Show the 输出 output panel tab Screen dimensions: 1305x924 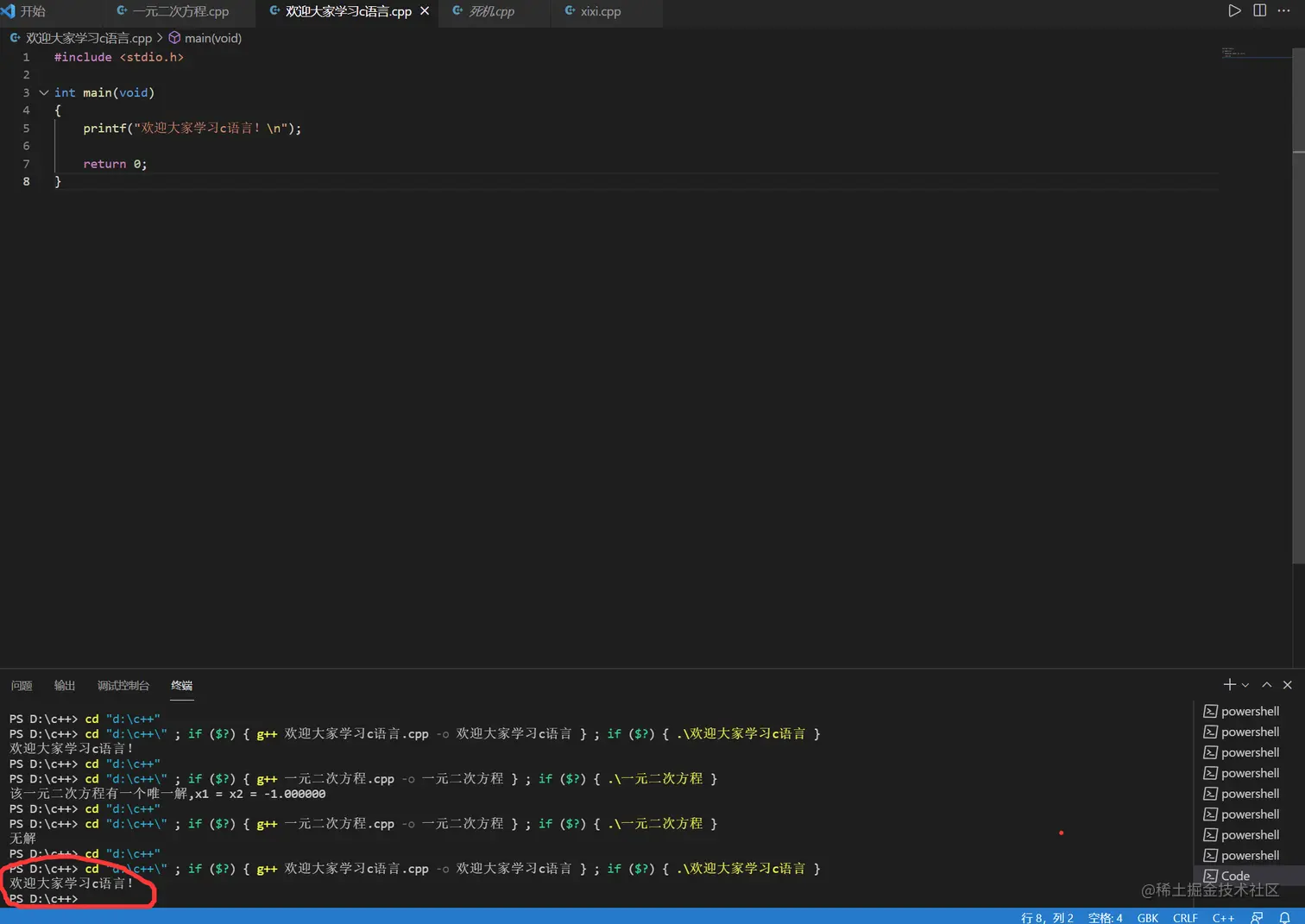pos(65,686)
